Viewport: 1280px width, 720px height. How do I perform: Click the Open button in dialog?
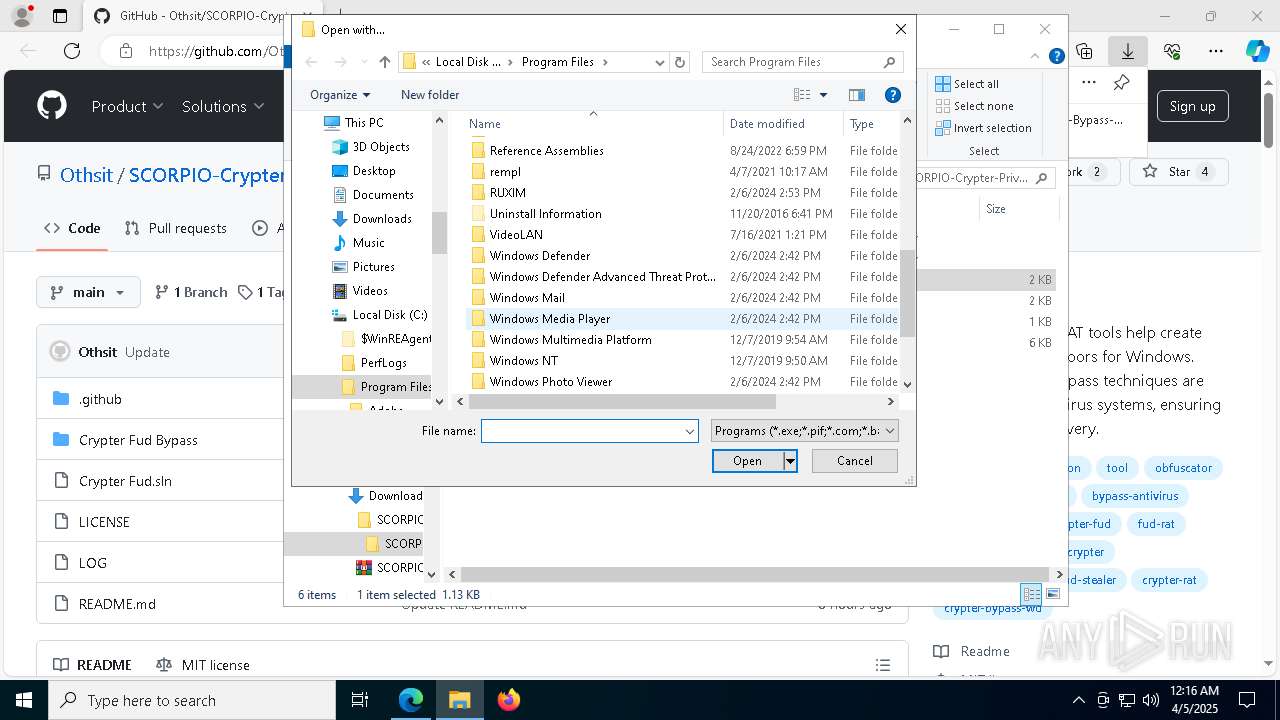pyautogui.click(x=747, y=461)
